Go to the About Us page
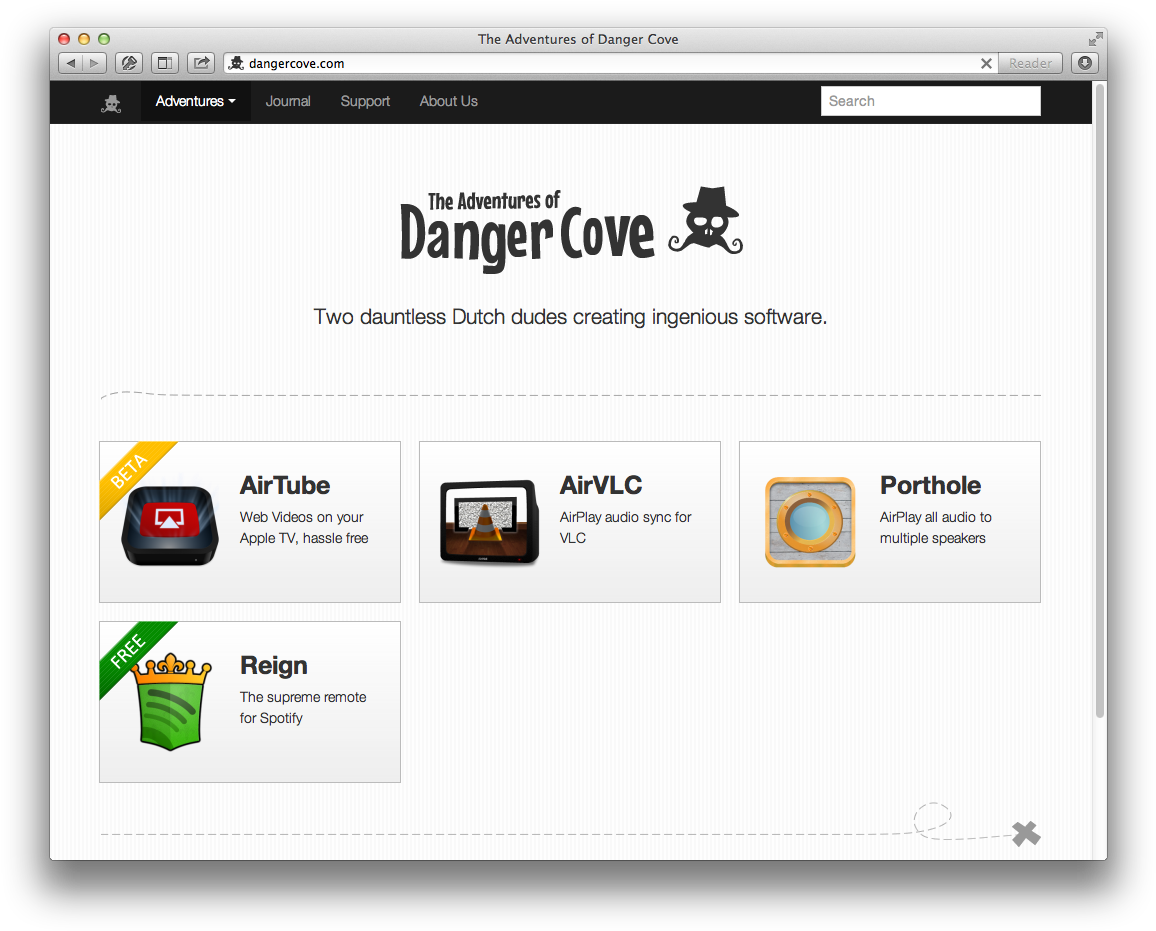 tap(448, 101)
